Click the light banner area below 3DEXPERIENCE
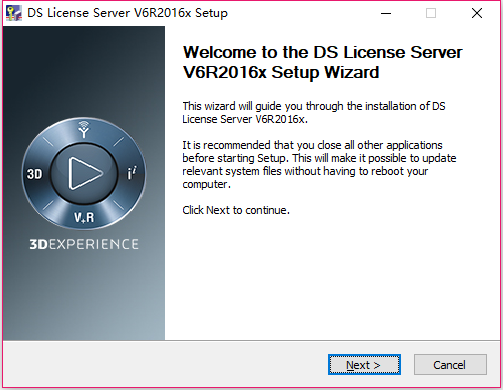Screen dimensions: 503x390 click(x=84, y=297)
